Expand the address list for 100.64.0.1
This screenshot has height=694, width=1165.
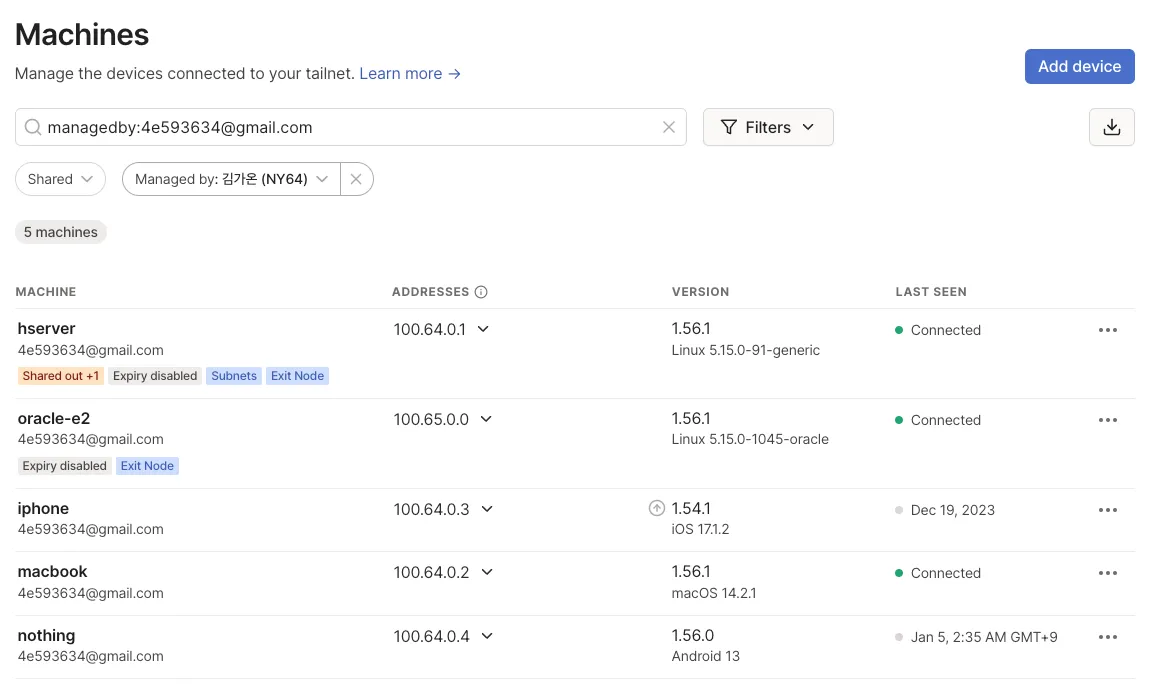(483, 329)
